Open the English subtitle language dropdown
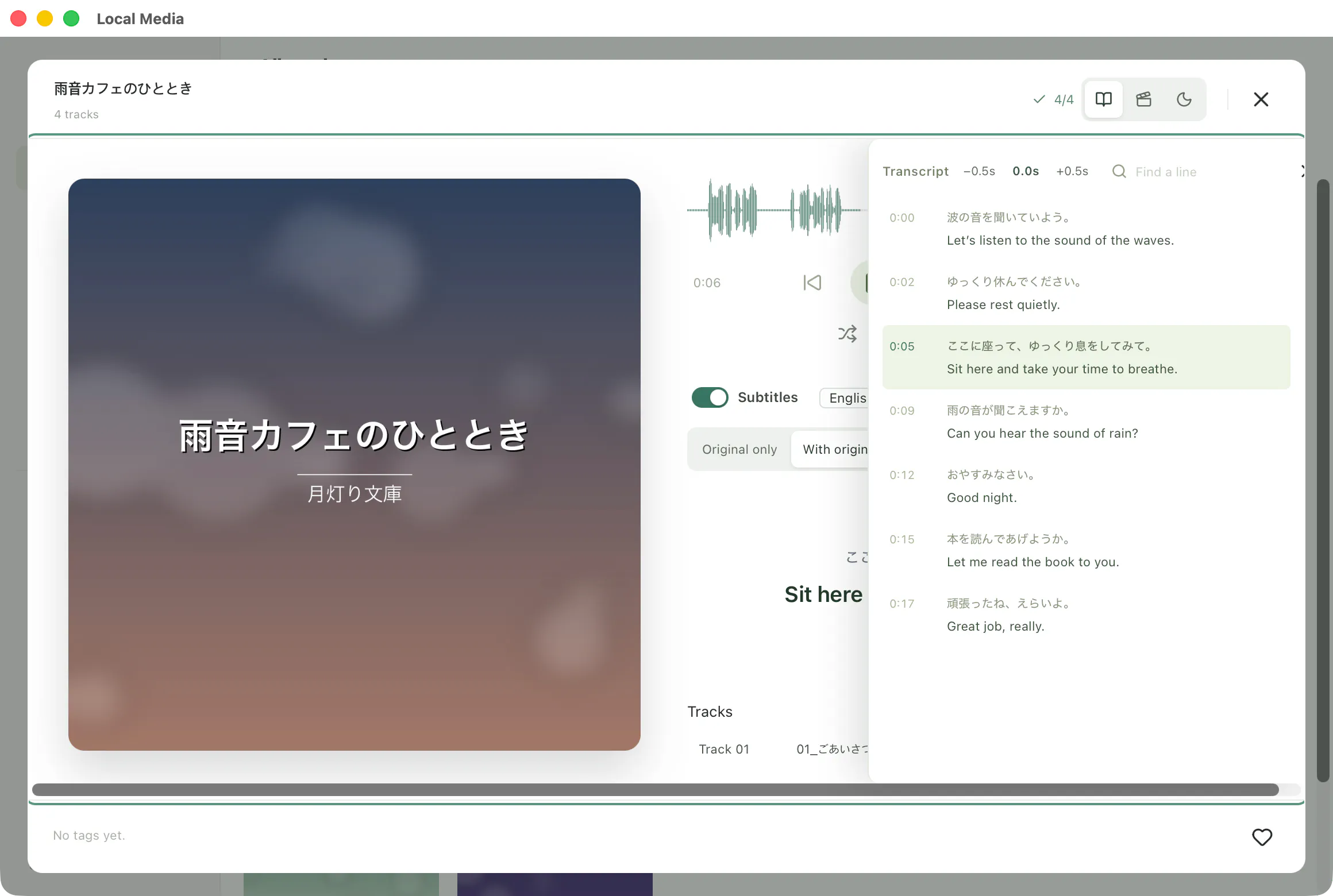1333x896 pixels. (x=845, y=397)
